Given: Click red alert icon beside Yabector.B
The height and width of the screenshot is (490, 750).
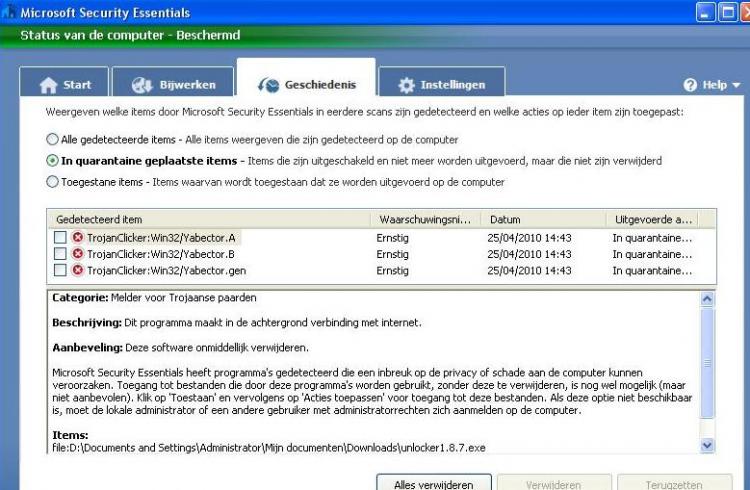Looking at the screenshot, I should [77, 254].
